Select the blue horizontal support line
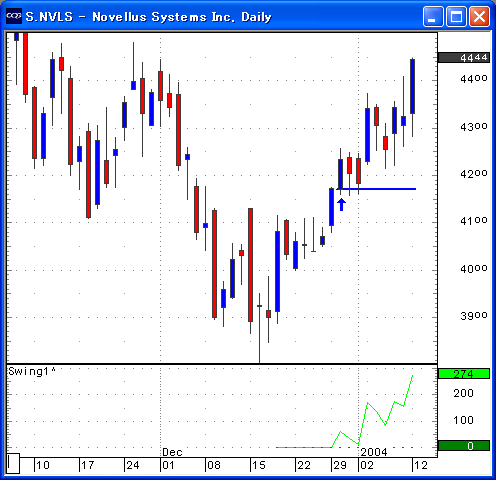Screen dimensions: 496x480 (x=377, y=189)
